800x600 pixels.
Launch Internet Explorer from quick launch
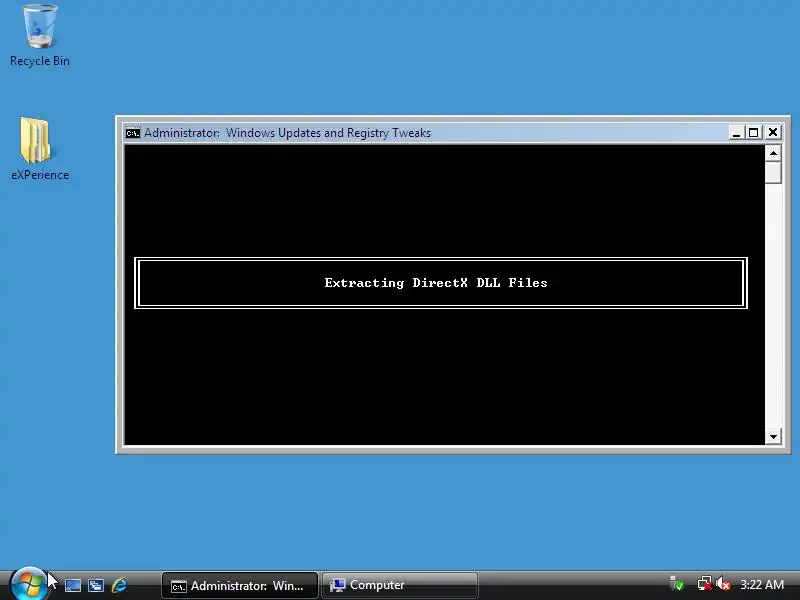119,585
